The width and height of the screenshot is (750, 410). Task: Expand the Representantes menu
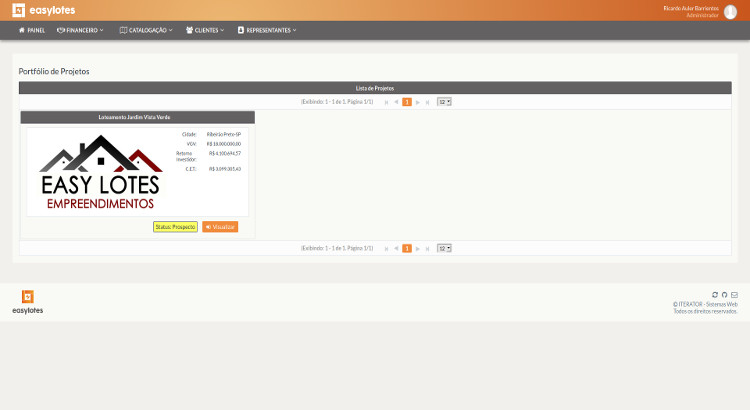coord(267,30)
